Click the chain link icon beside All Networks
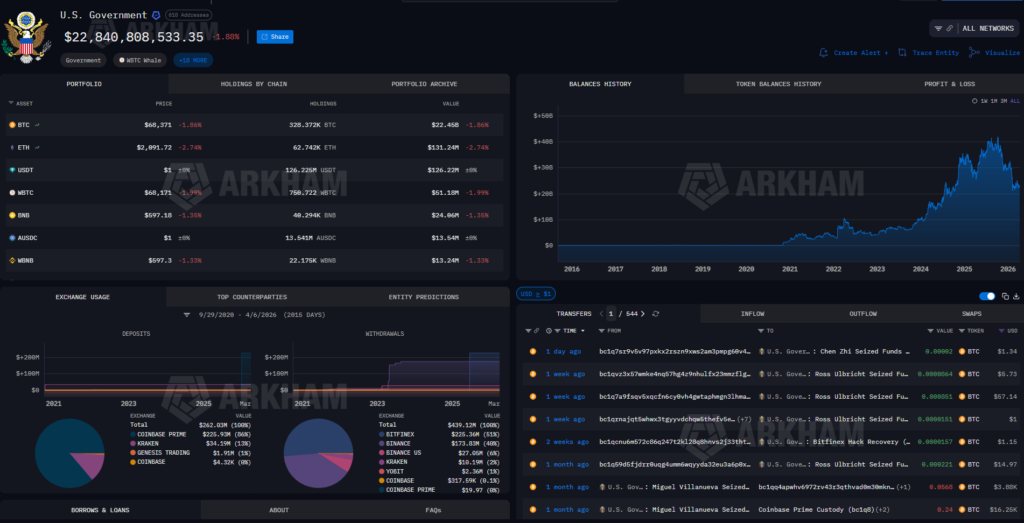 pyautogui.click(x=950, y=29)
